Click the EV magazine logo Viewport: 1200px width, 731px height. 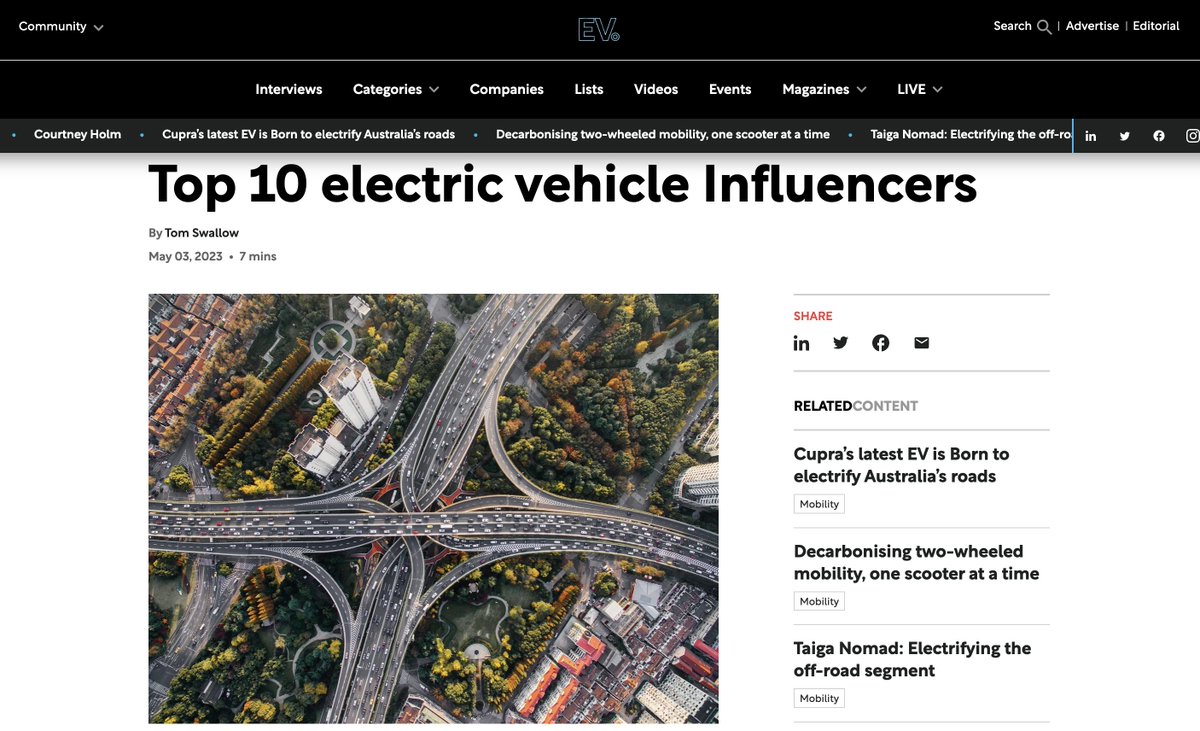pos(599,29)
